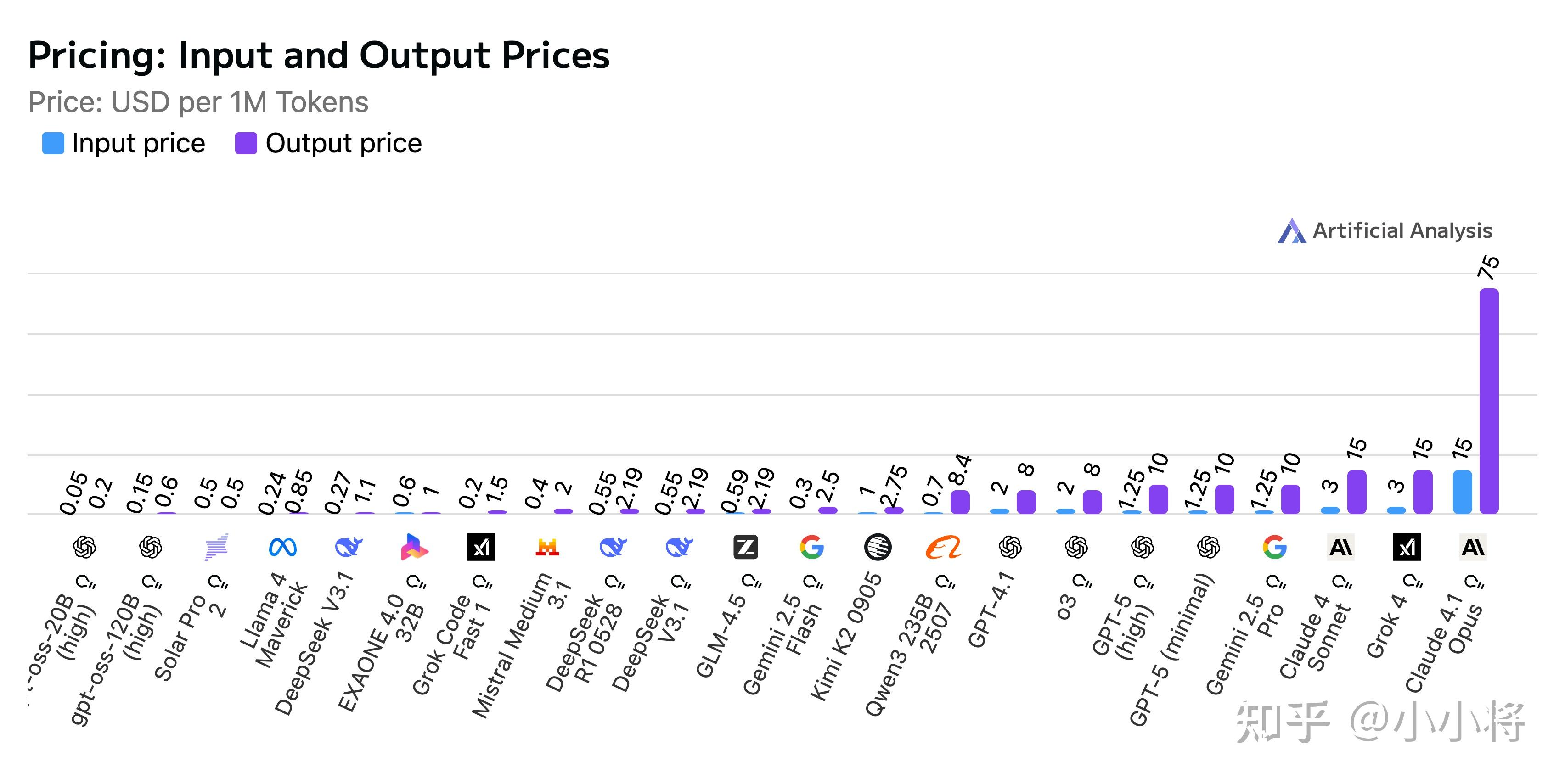Open the Artificial Analysis logo watermark
This screenshot has width=1565, height=784.
1385,231
